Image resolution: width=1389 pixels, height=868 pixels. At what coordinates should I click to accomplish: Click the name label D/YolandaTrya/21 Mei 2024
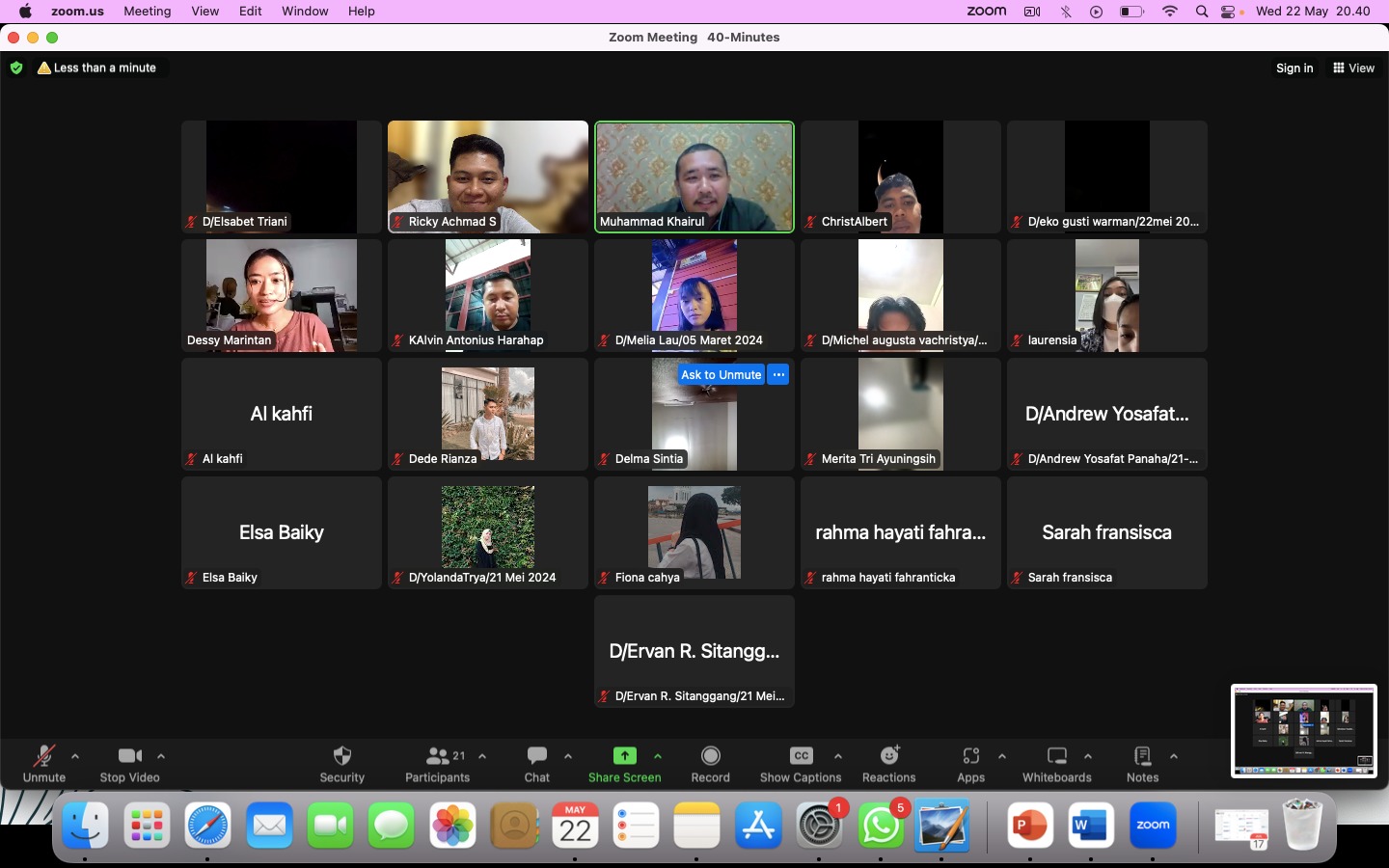coord(482,578)
